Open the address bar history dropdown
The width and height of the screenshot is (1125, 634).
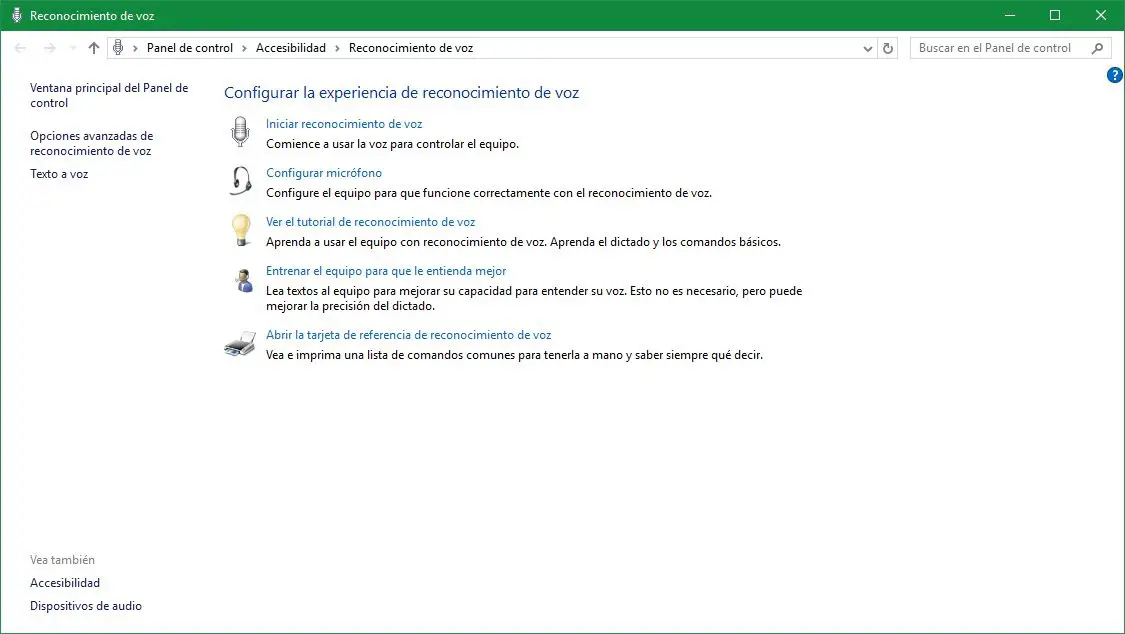[867, 48]
